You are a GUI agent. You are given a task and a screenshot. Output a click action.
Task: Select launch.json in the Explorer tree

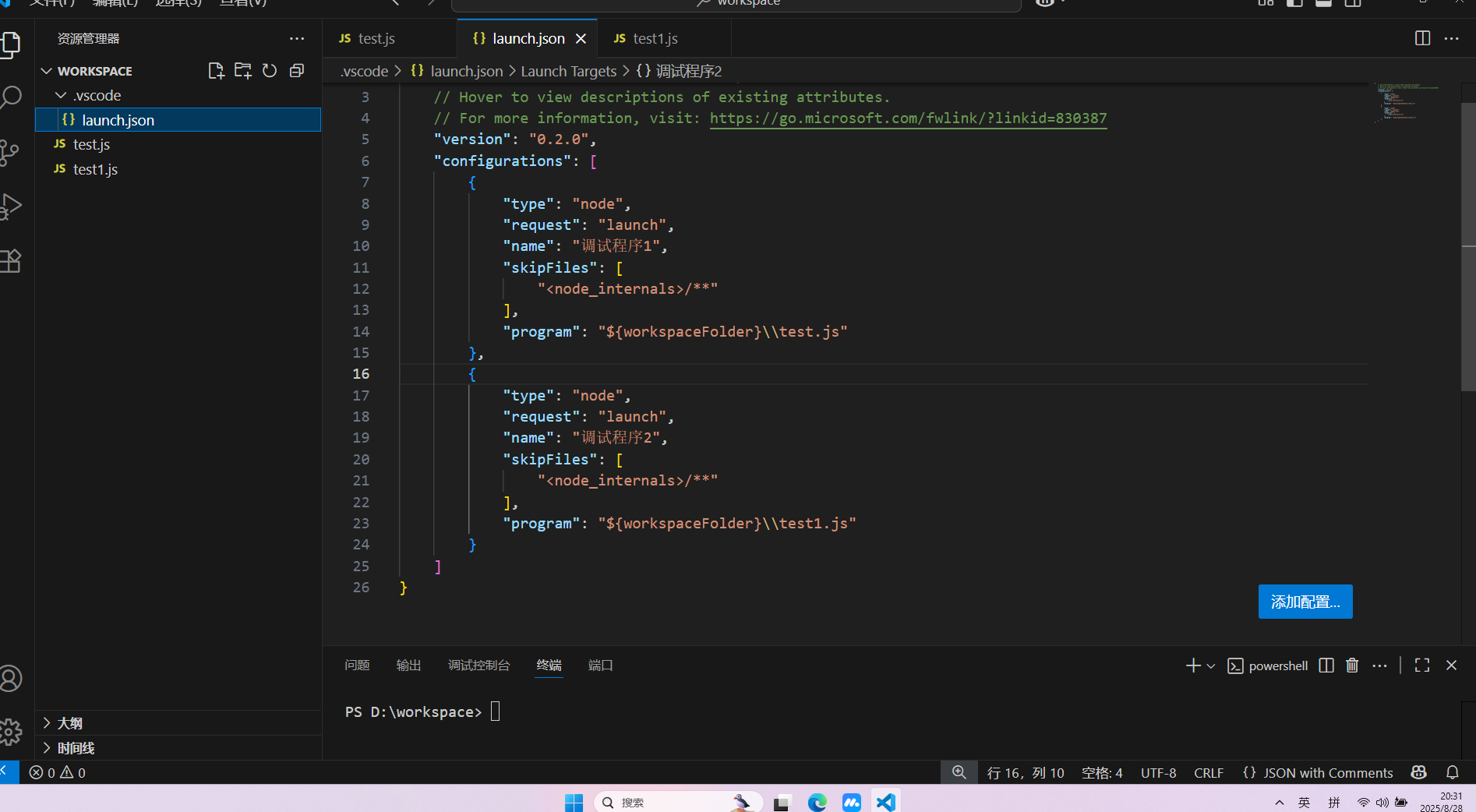tap(178, 120)
